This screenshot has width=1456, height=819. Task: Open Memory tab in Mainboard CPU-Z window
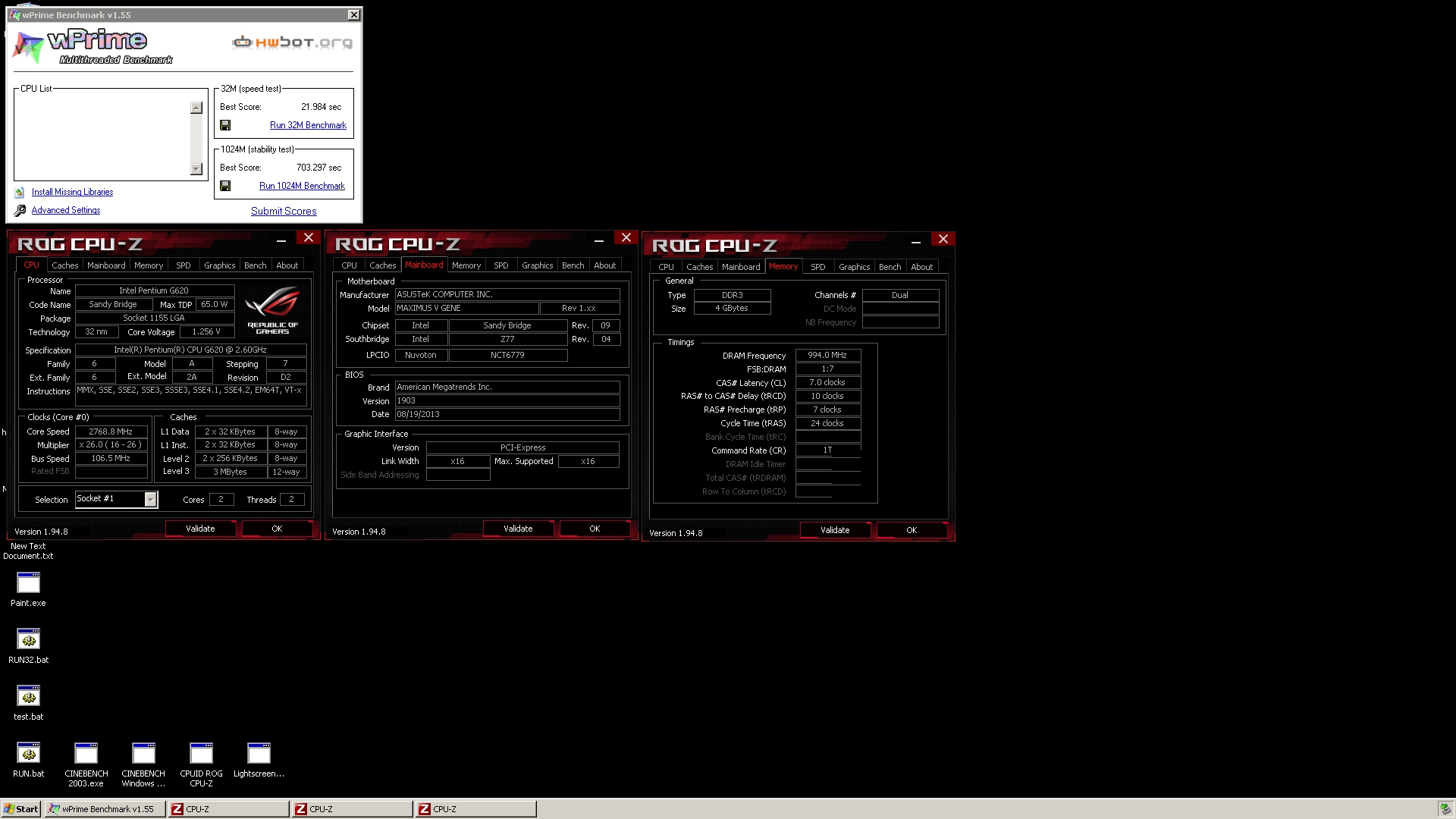(466, 265)
